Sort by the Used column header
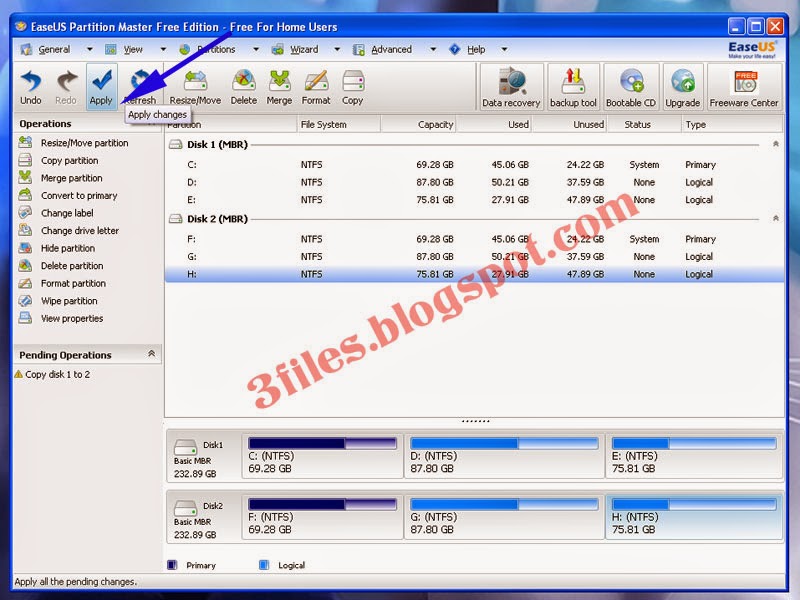The height and width of the screenshot is (600, 800). click(493, 124)
